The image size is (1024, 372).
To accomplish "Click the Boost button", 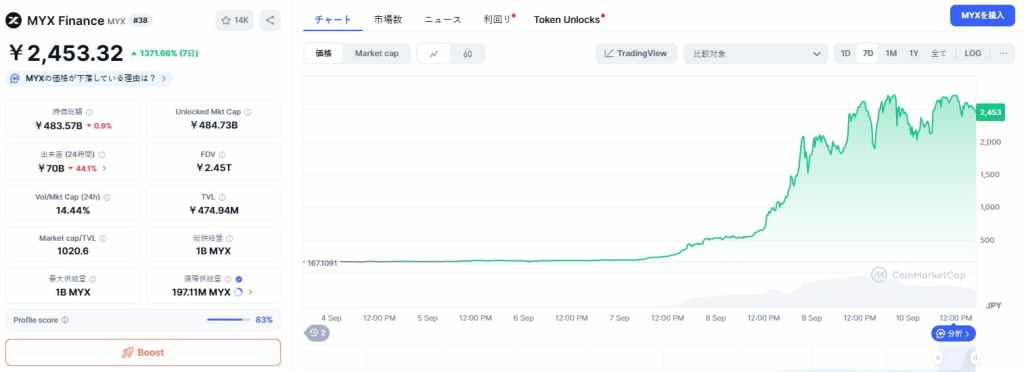I will point(143,352).
